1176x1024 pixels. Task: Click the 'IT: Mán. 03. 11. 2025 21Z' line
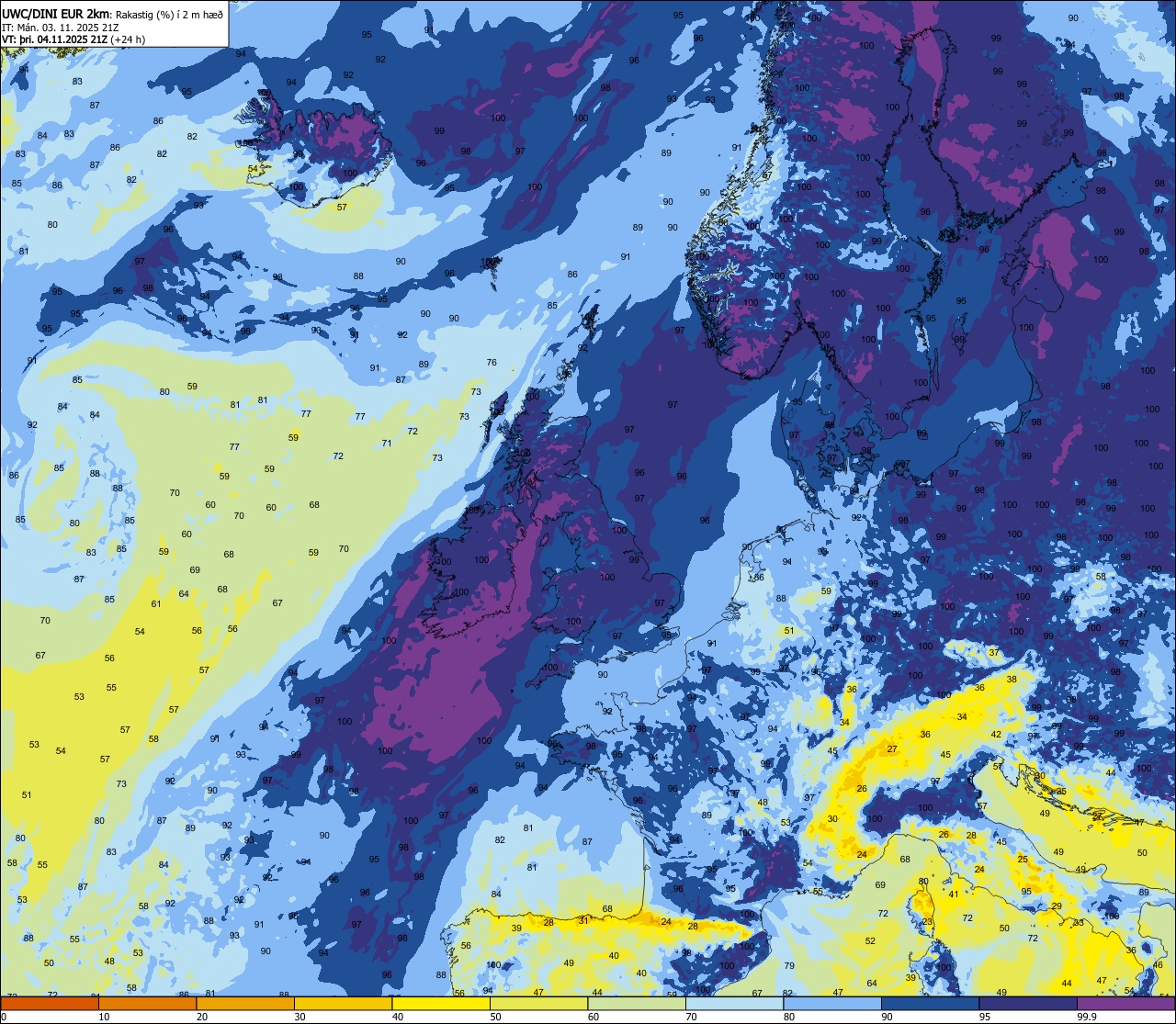point(61,28)
